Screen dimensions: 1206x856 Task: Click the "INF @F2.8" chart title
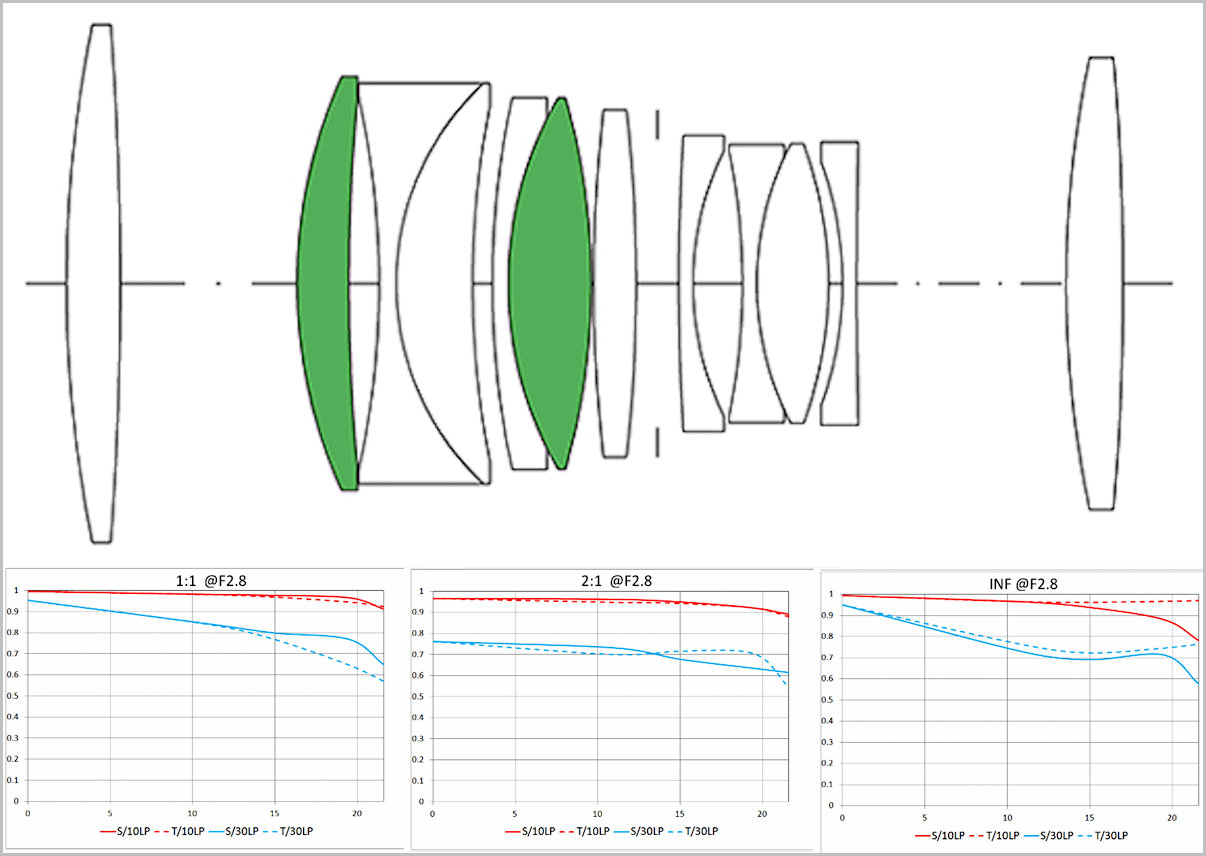coord(1020,584)
